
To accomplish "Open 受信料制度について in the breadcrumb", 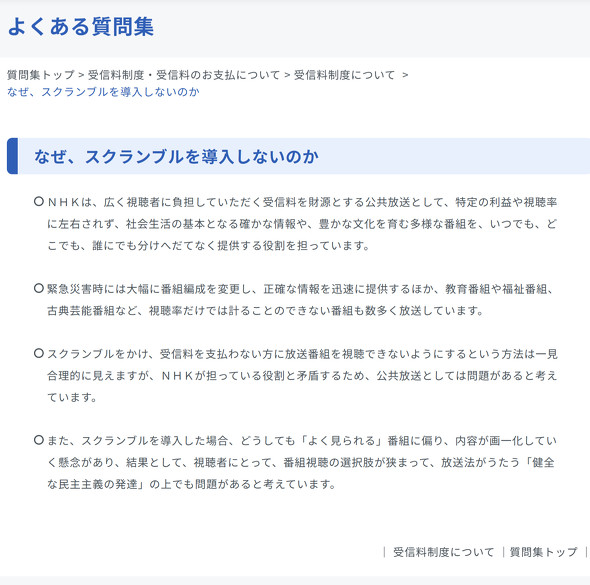I will (344, 75).
